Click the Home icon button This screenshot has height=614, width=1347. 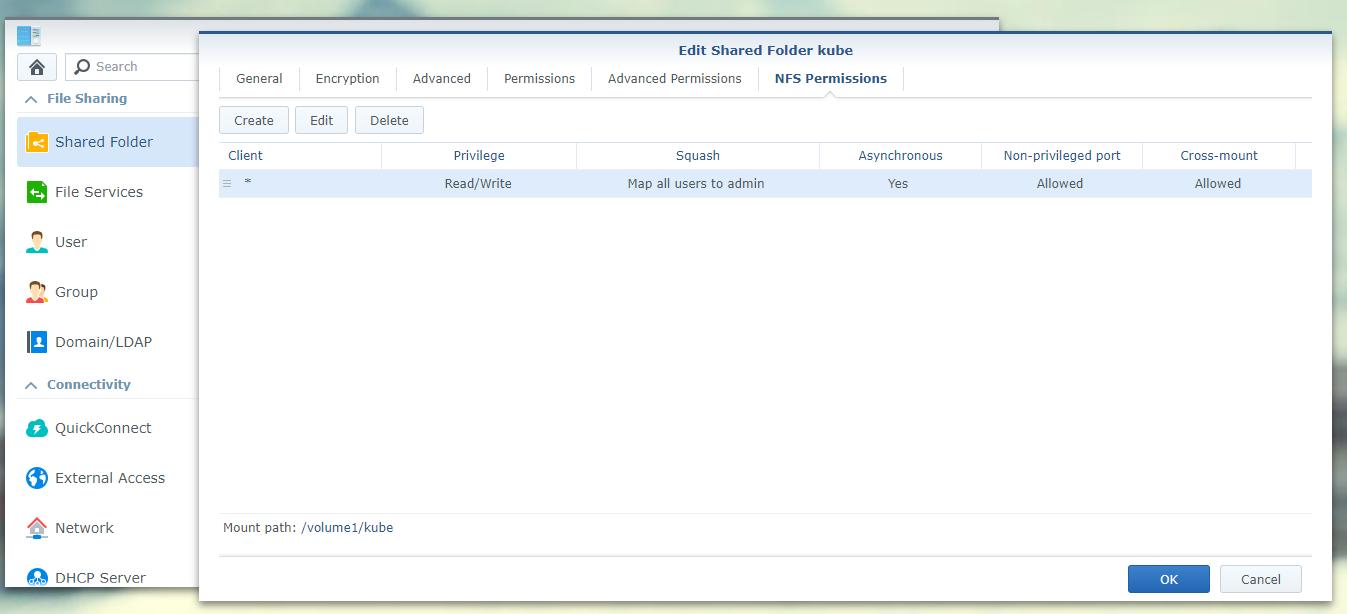pos(37,67)
